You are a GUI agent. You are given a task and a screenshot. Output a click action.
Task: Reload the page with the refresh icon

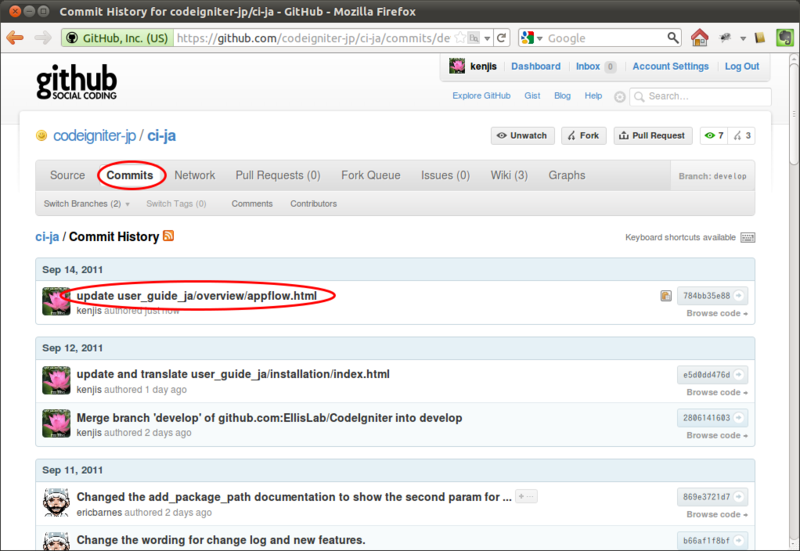coord(502,38)
